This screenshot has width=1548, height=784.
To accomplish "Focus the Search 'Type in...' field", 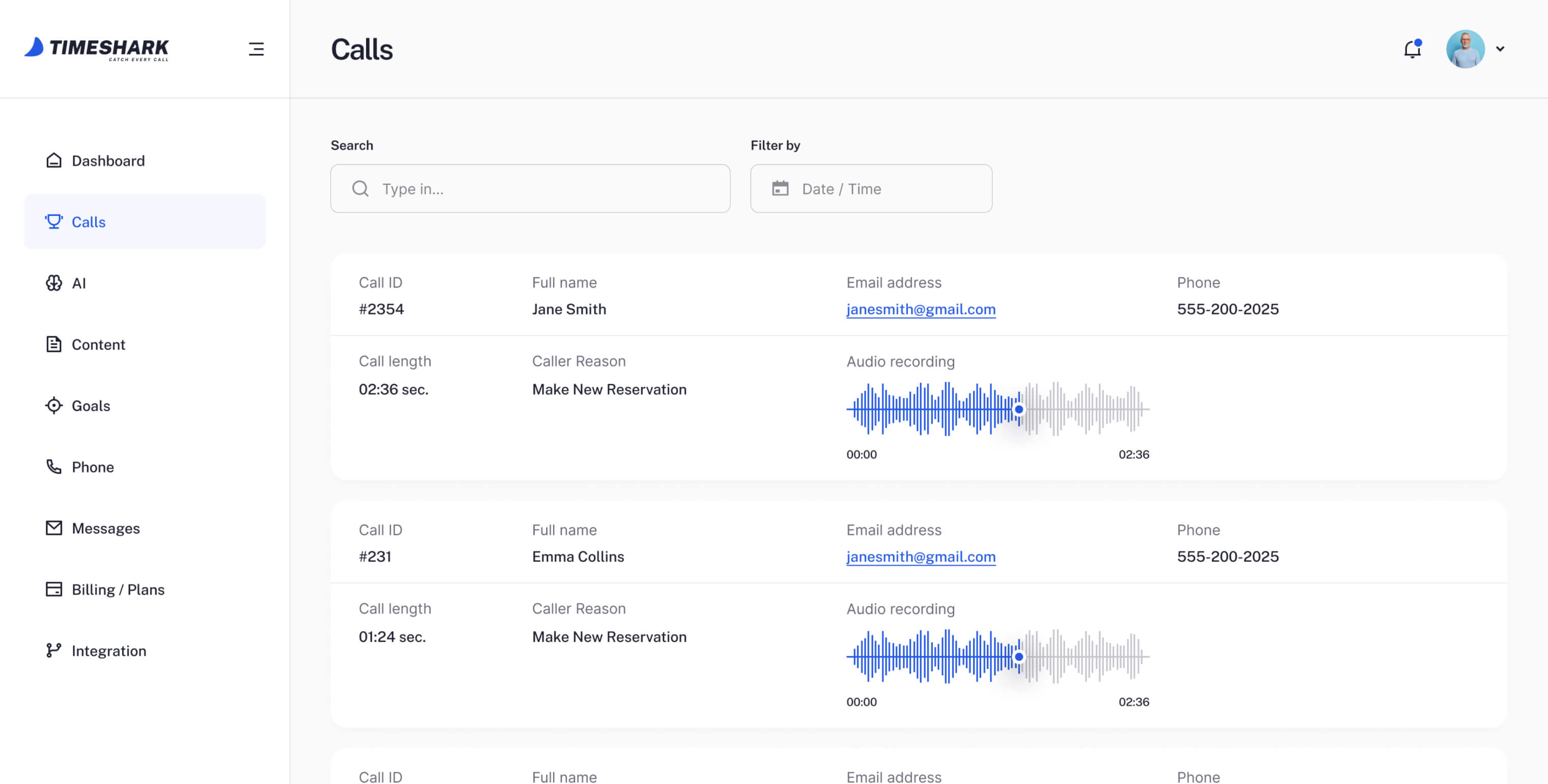I will (x=541, y=189).
